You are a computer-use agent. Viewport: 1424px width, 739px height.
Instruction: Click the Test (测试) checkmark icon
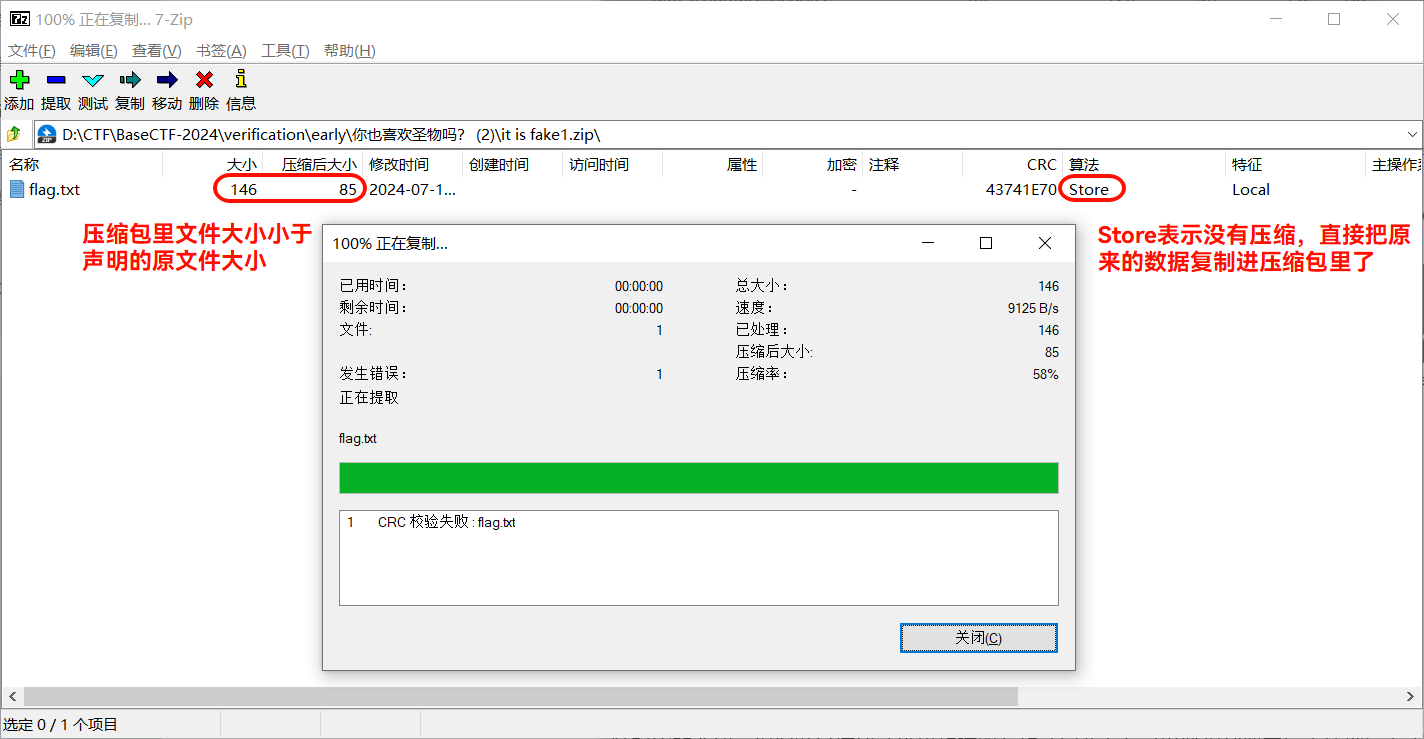(93, 80)
